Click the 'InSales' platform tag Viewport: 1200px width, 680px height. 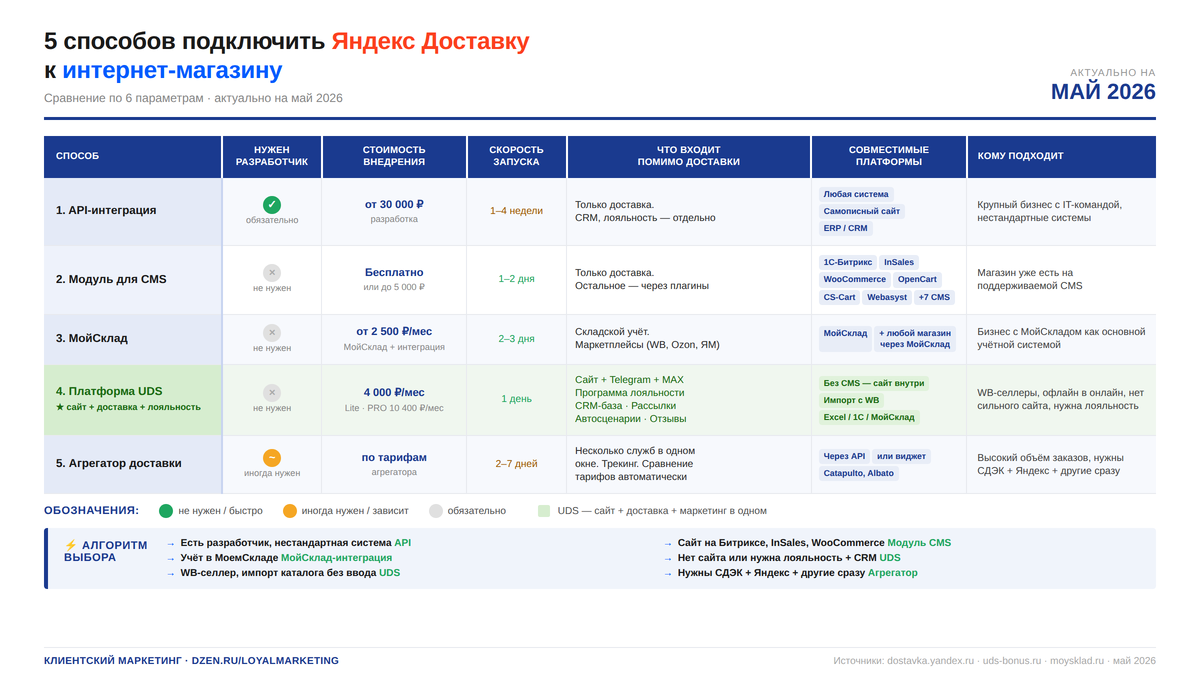coord(899,262)
